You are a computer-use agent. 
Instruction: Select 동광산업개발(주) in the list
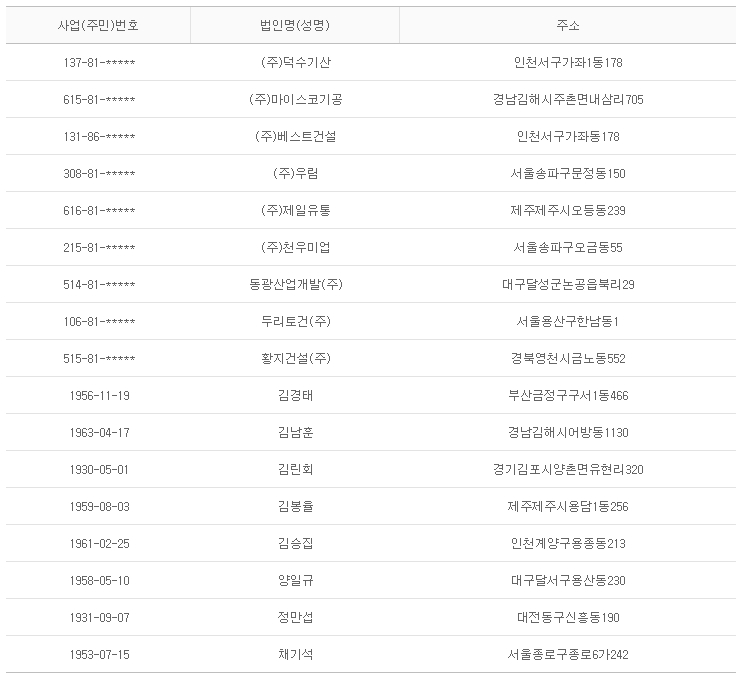pos(294,285)
